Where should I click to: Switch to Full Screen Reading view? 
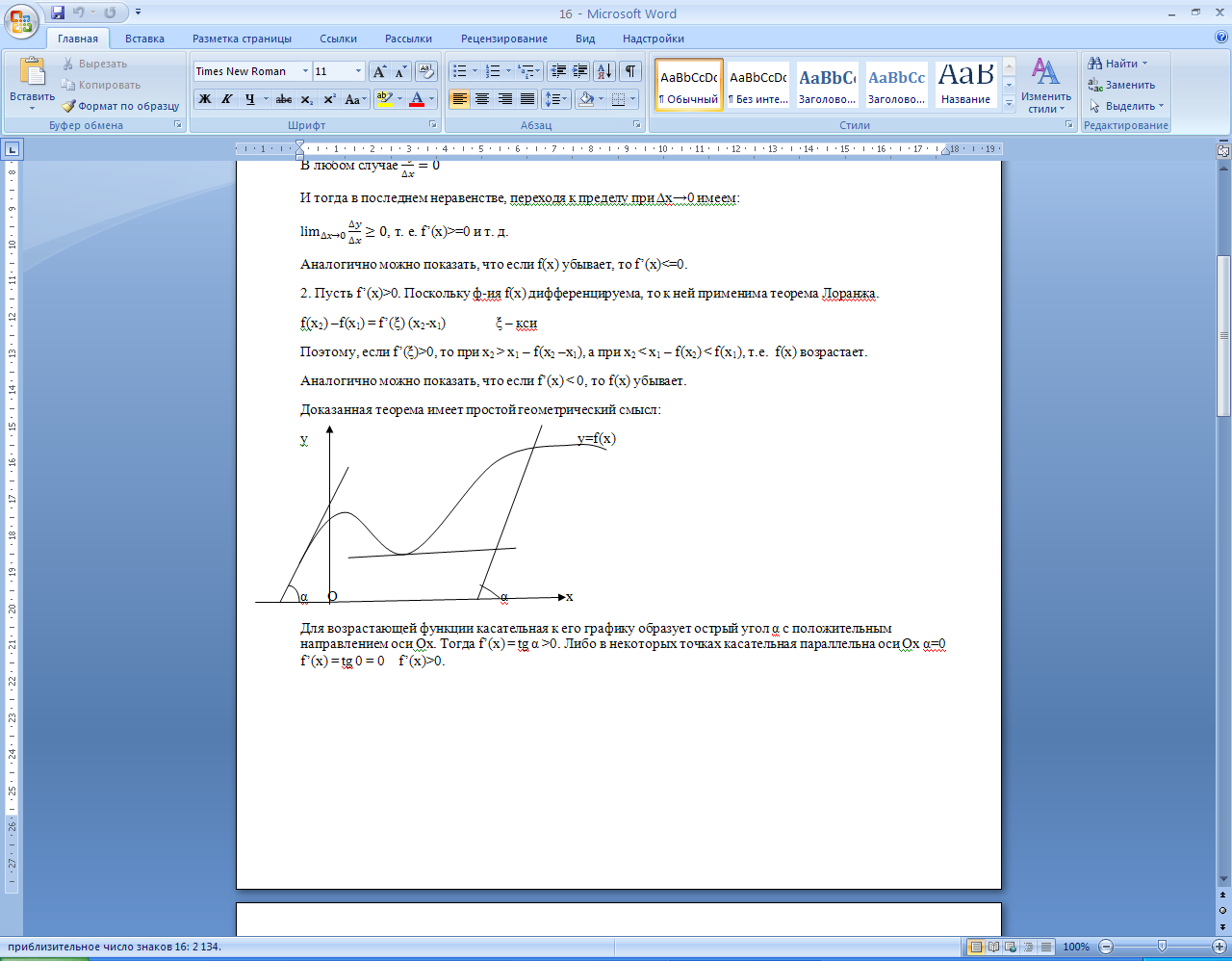coord(993,947)
